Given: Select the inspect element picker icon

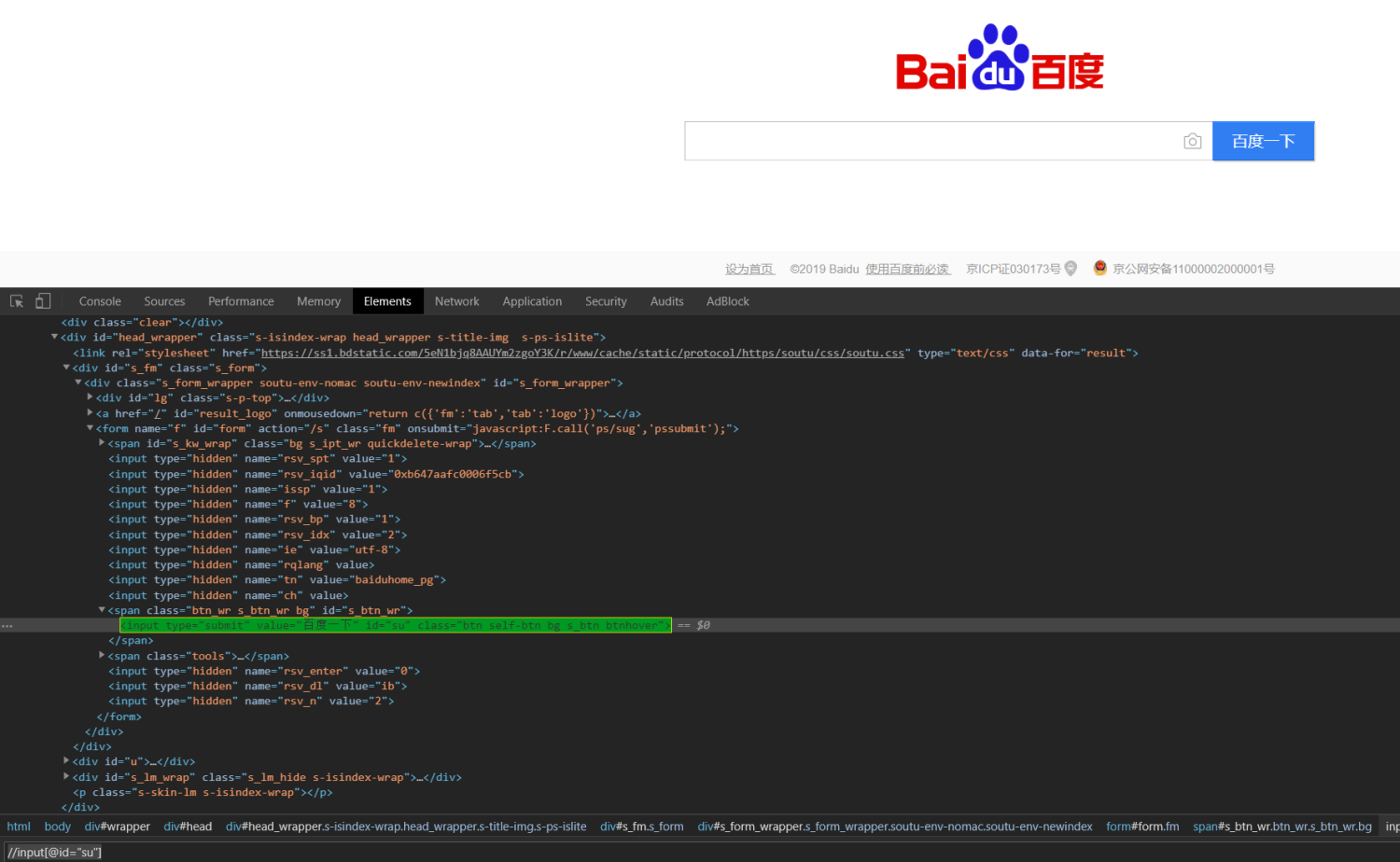Looking at the screenshot, I should [17, 301].
